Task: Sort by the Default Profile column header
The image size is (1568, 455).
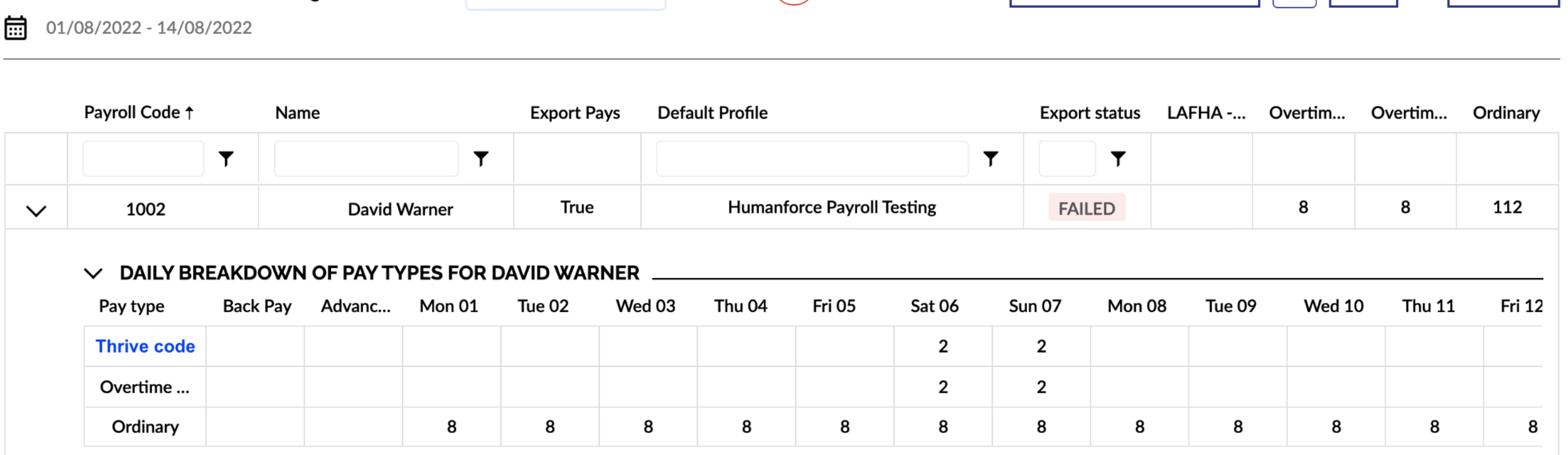Action: tap(713, 113)
